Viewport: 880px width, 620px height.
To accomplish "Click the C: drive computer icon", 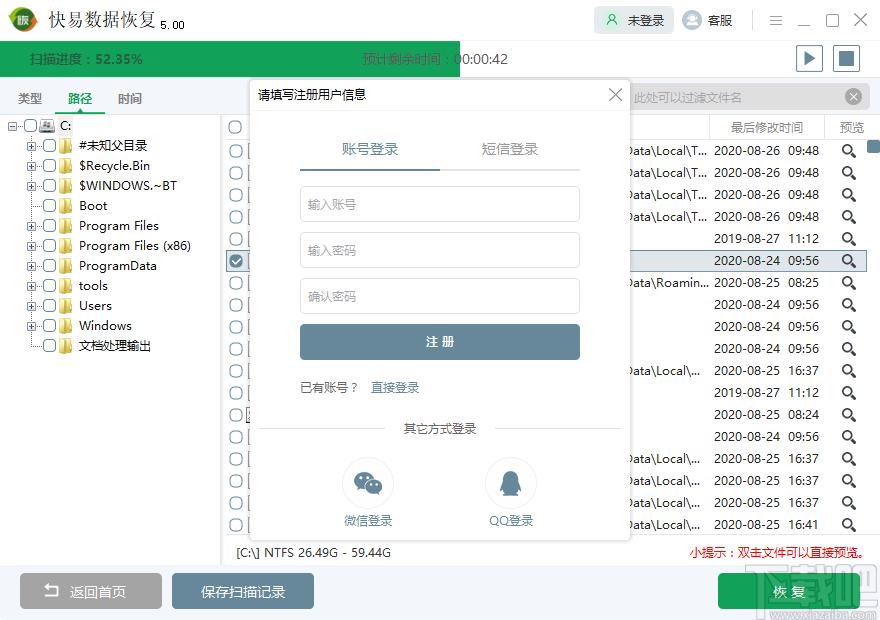I will (47, 126).
